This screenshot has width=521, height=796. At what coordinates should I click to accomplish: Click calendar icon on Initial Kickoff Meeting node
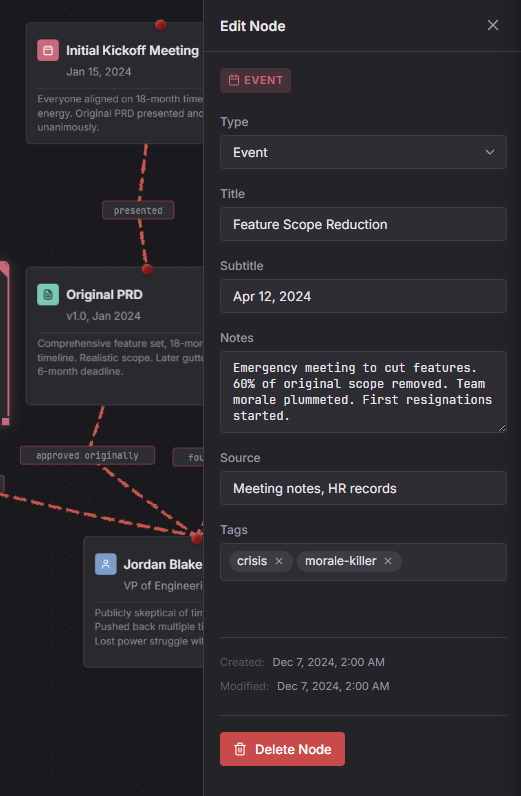pyautogui.click(x=48, y=51)
